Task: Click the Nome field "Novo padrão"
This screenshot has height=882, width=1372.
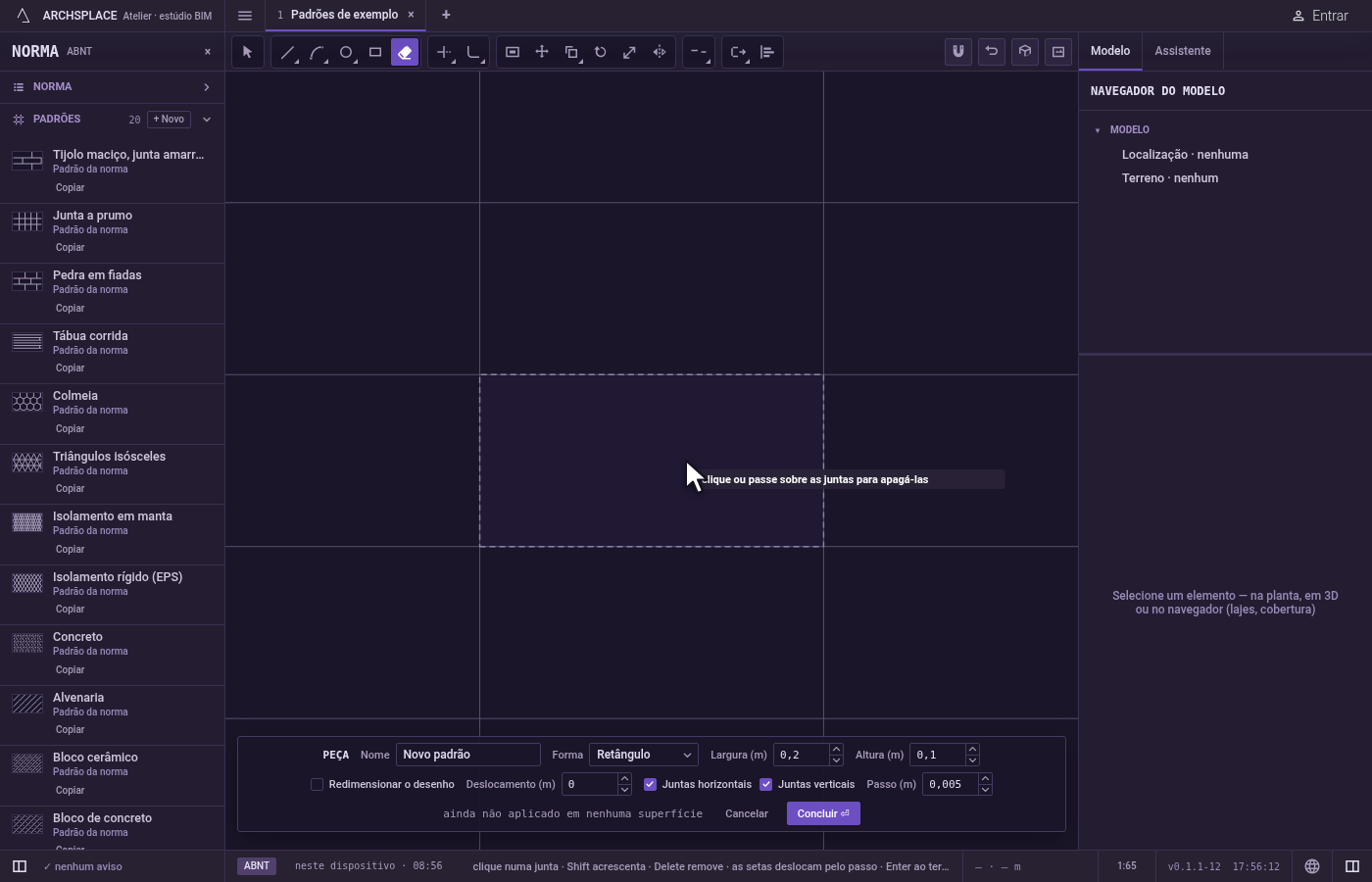Action: (x=467, y=755)
